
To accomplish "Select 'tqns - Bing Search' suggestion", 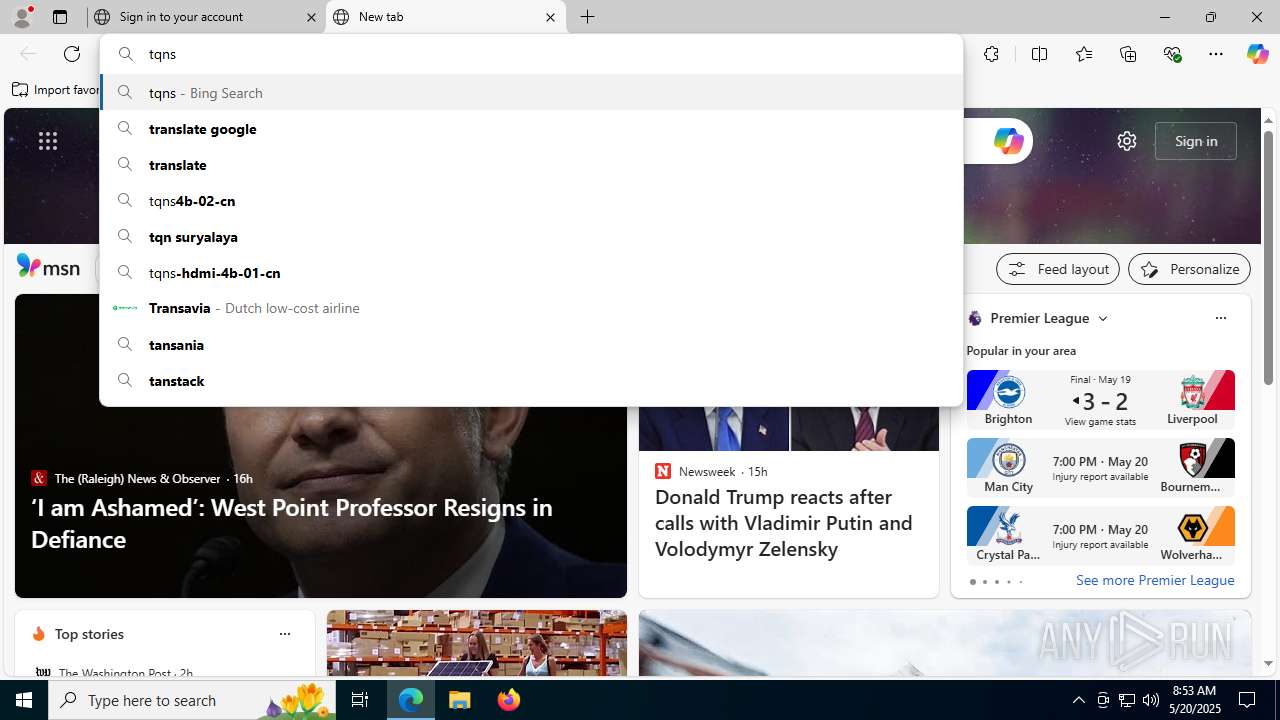I will coord(531,92).
